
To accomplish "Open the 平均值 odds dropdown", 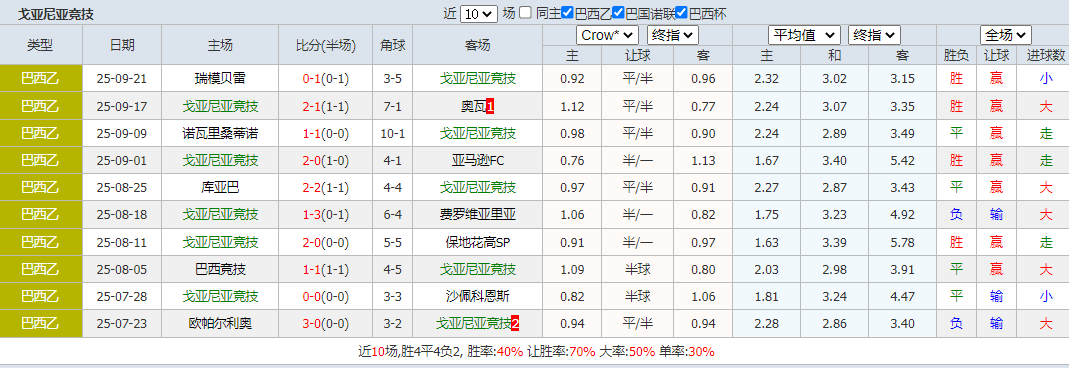I will (804, 35).
